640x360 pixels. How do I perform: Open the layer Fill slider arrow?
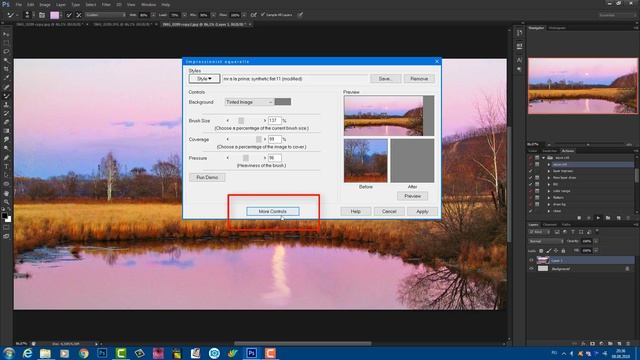click(x=596, y=251)
